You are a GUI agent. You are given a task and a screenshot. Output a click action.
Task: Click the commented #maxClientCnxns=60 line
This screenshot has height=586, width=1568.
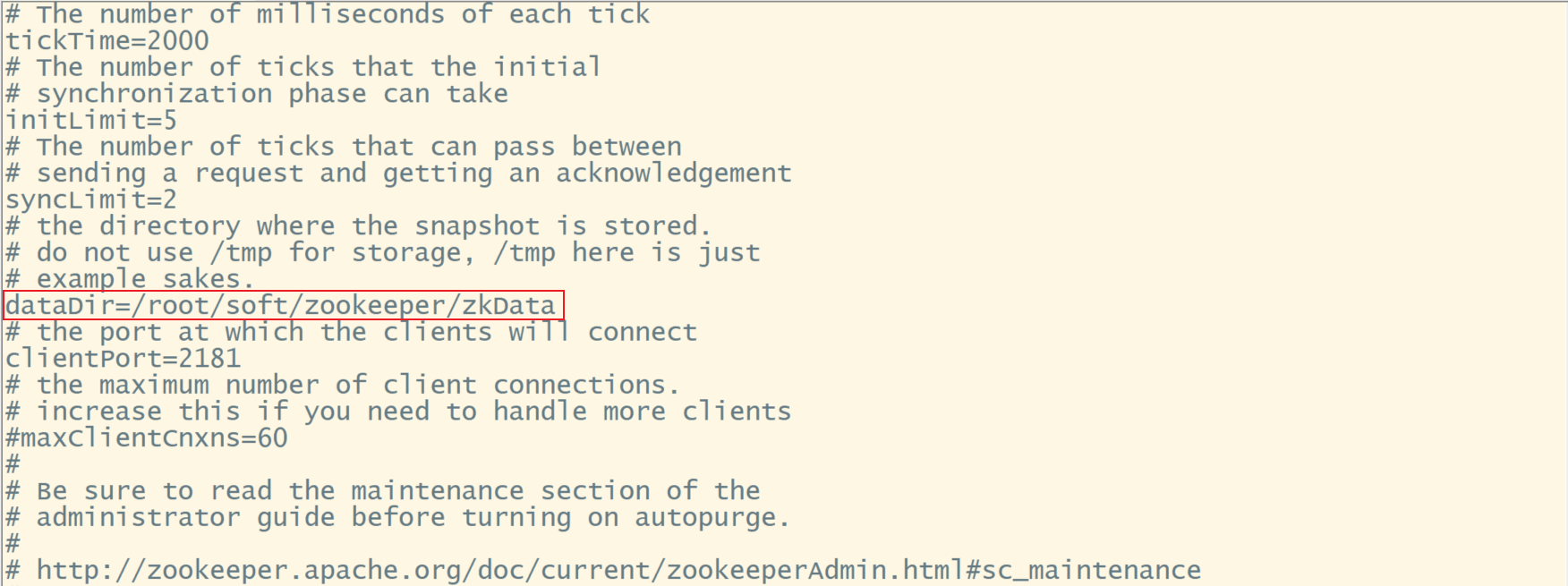(x=147, y=438)
